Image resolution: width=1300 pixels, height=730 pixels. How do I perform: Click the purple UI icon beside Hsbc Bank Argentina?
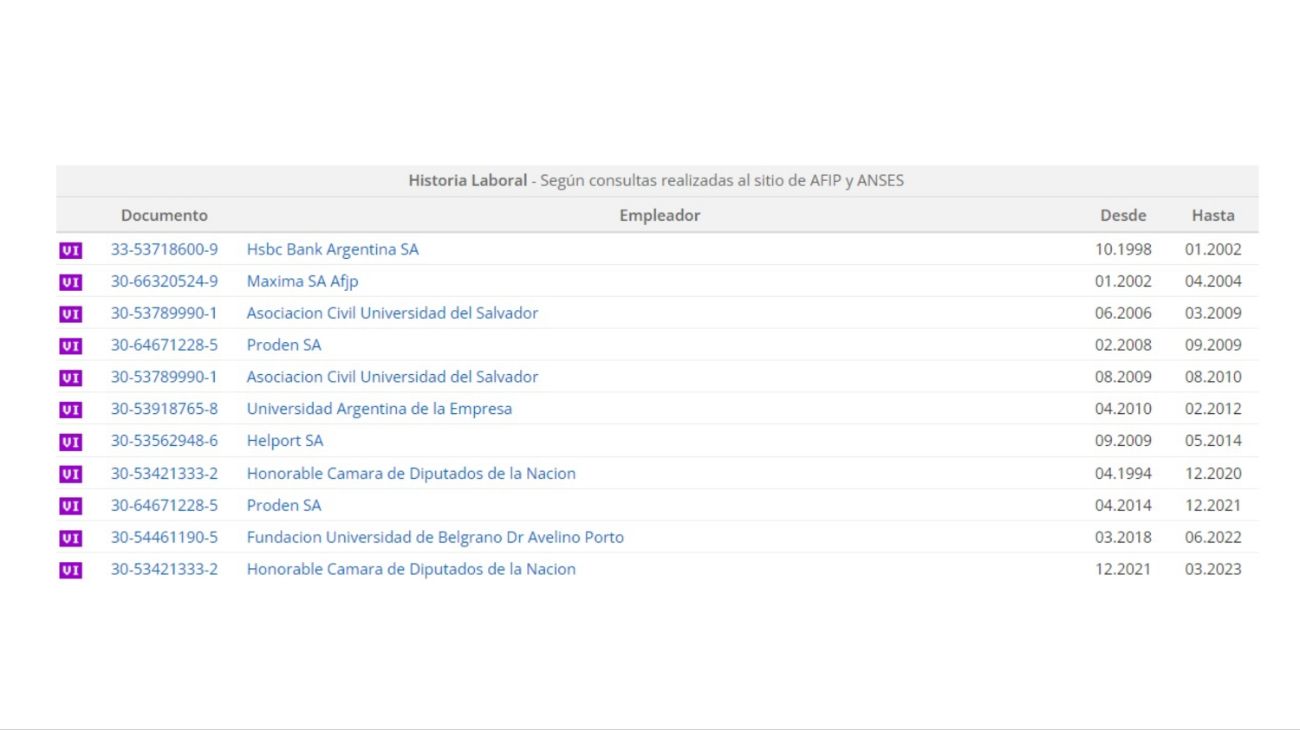[70, 250]
